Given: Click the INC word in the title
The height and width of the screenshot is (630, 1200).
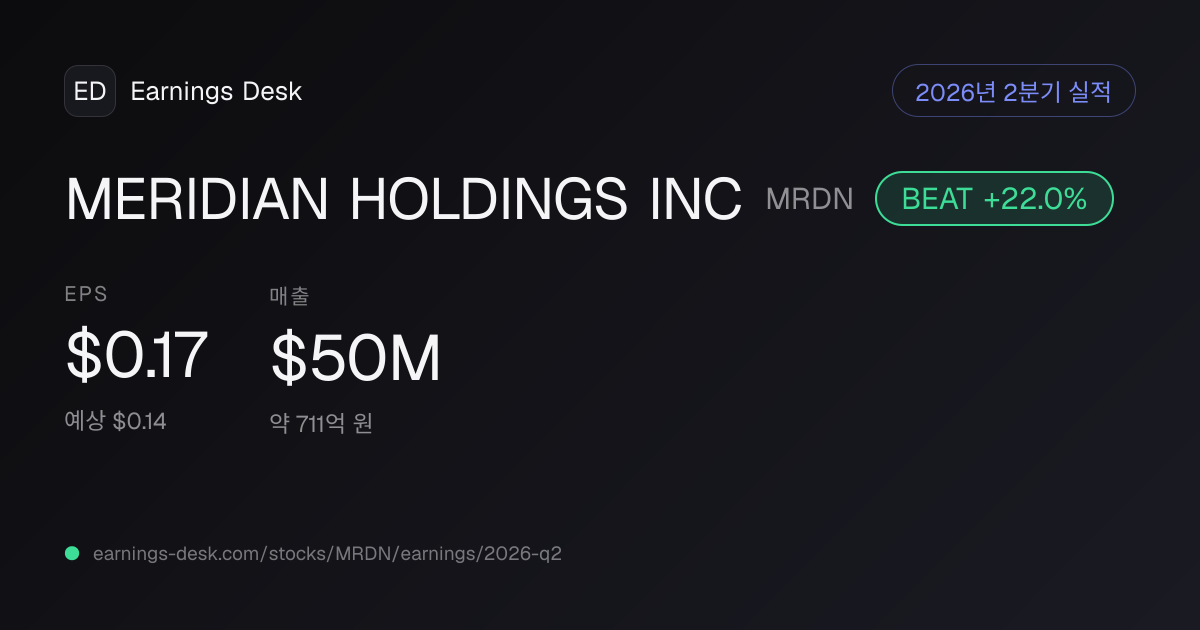Looking at the screenshot, I should (696, 199).
